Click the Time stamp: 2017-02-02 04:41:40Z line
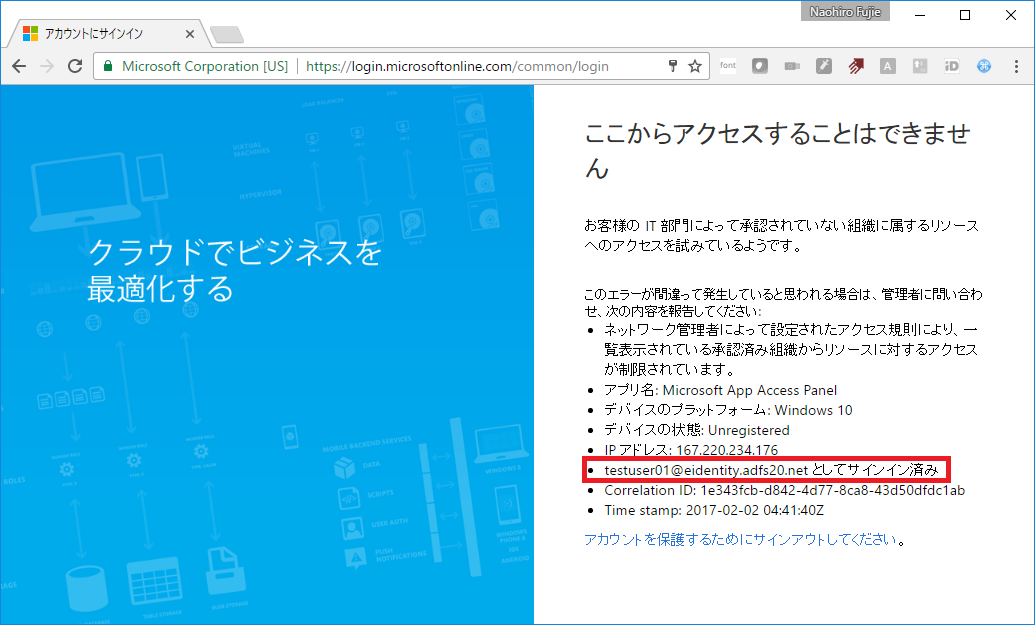 714,510
